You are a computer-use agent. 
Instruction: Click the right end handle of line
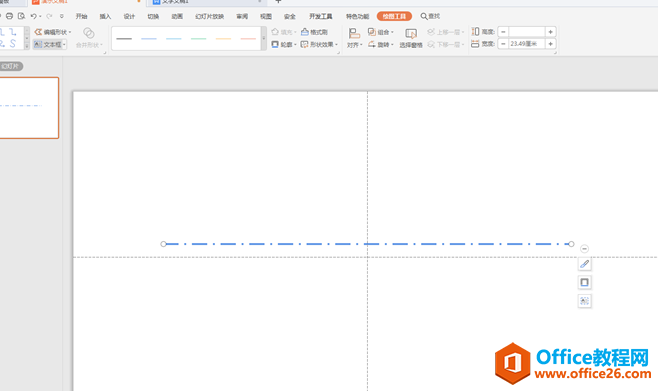(571, 244)
